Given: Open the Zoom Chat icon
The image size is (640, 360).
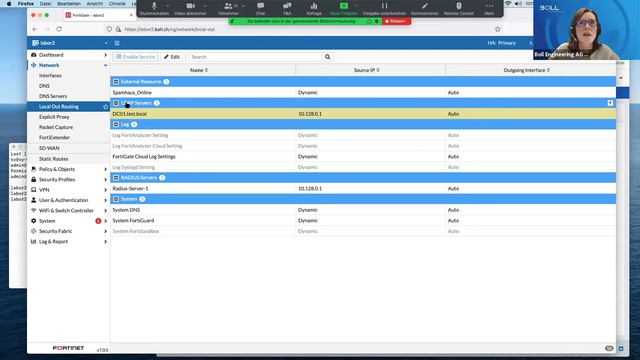Looking at the screenshot, I should click(x=260, y=6).
